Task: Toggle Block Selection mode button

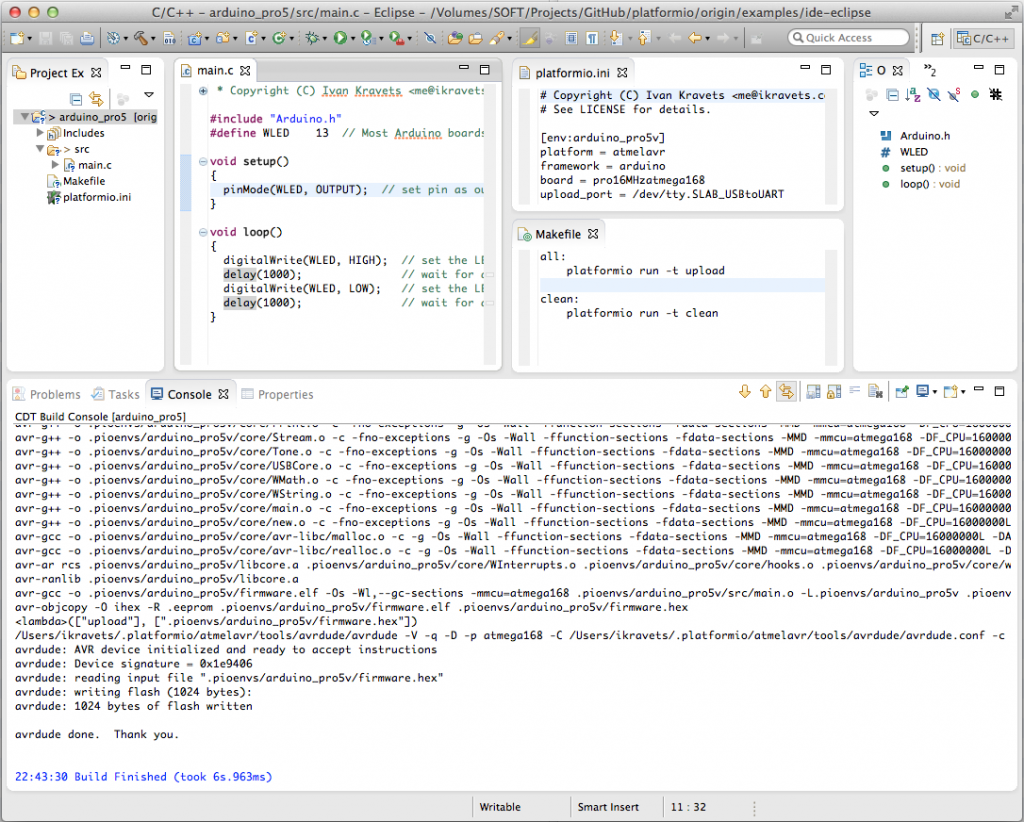Action: click(x=571, y=39)
